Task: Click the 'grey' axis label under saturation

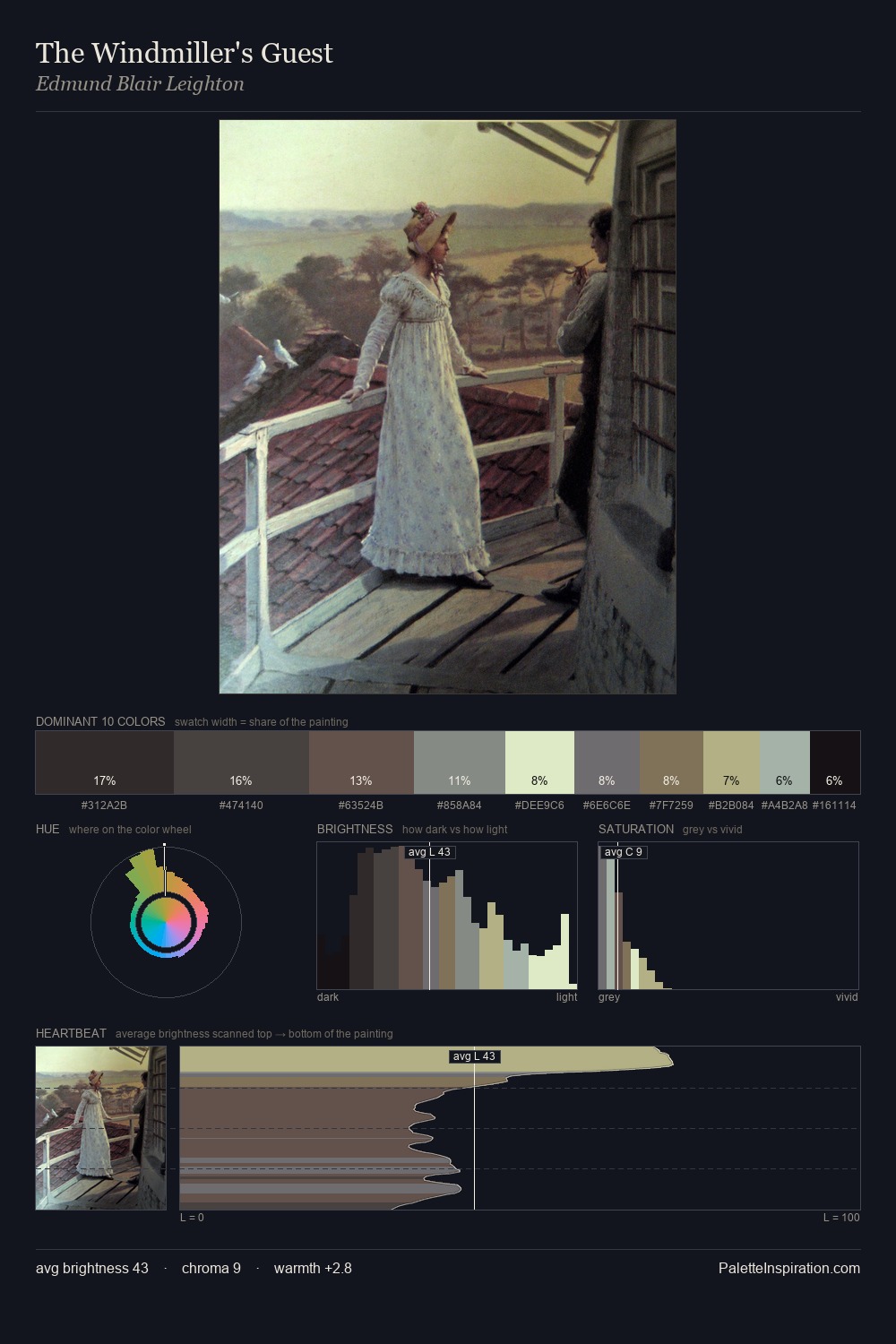Action: coord(609,997)
